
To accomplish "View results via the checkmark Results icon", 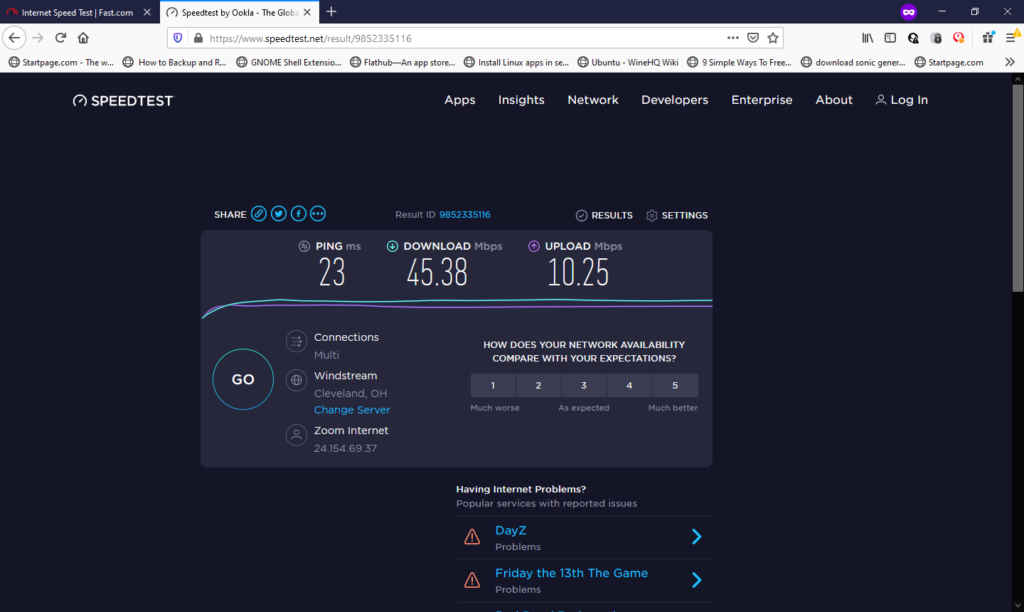I will [581, 215].
